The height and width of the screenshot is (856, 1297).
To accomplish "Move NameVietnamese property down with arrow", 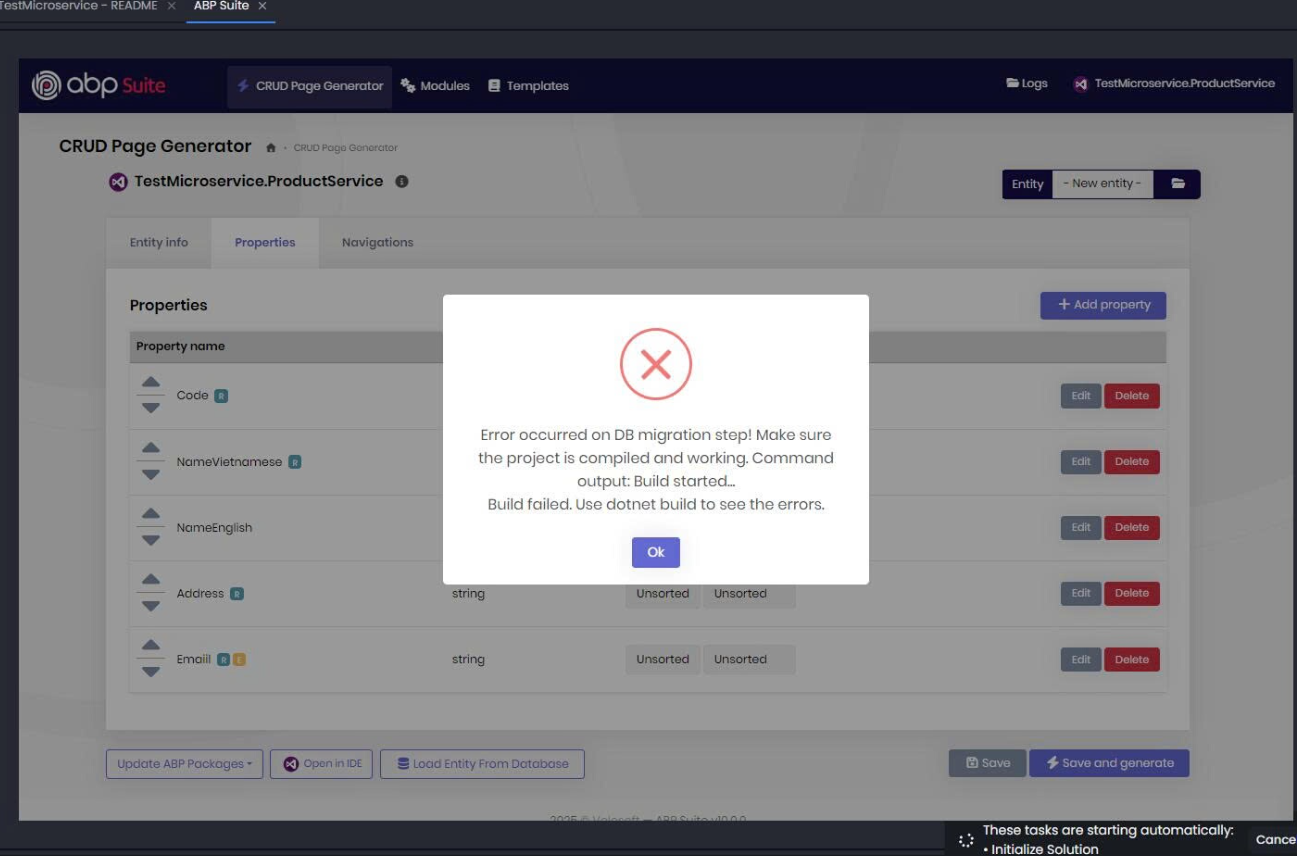I will click(x=150, y=475).
